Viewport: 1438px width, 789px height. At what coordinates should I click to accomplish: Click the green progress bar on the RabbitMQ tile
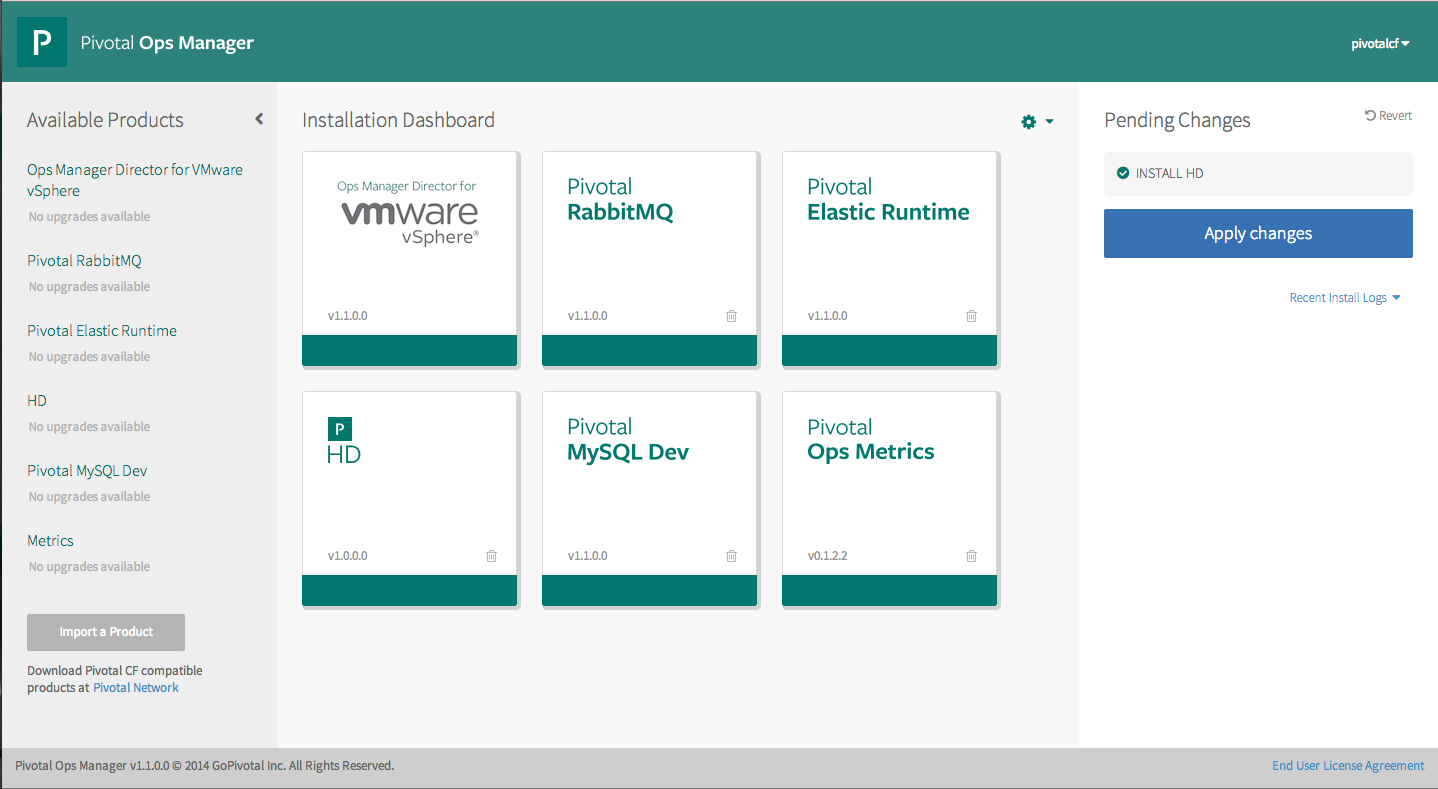pos(649,350)
